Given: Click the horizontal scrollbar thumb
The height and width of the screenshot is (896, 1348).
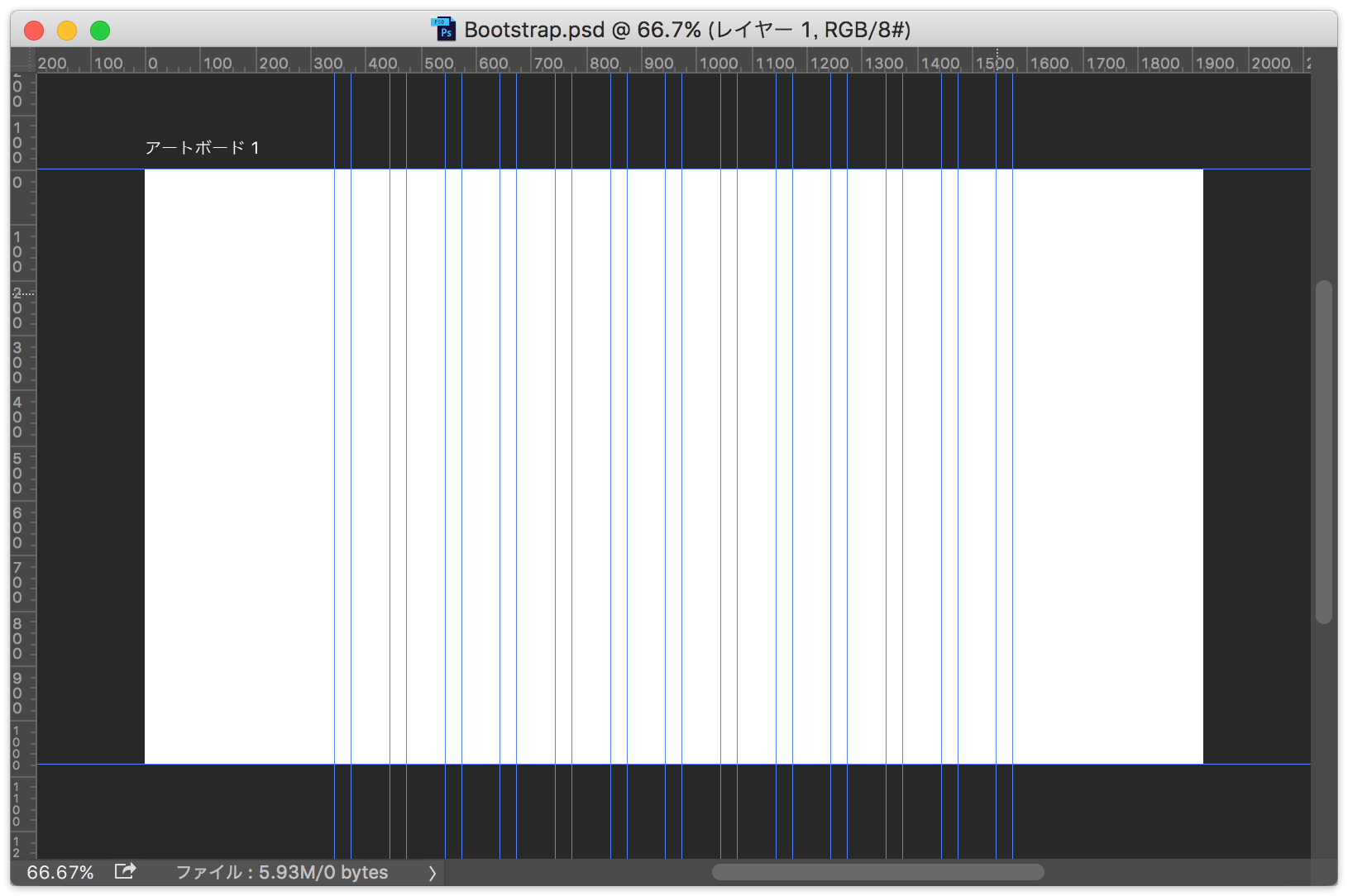Looking at the screenshot, I should pos(877,872).
